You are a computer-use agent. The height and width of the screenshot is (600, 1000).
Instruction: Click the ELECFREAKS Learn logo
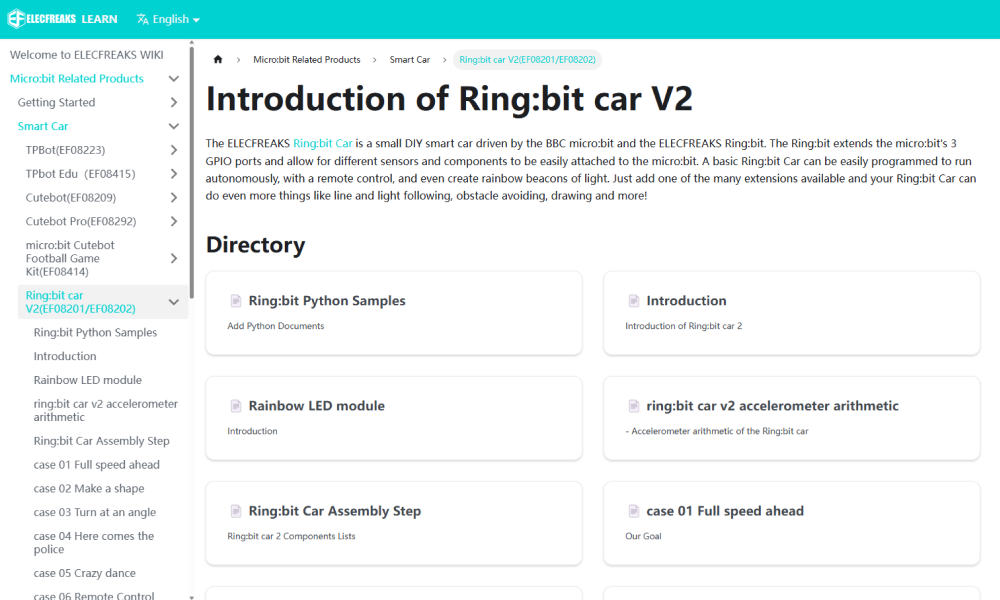pyautogui.click(x=62, y=19)
